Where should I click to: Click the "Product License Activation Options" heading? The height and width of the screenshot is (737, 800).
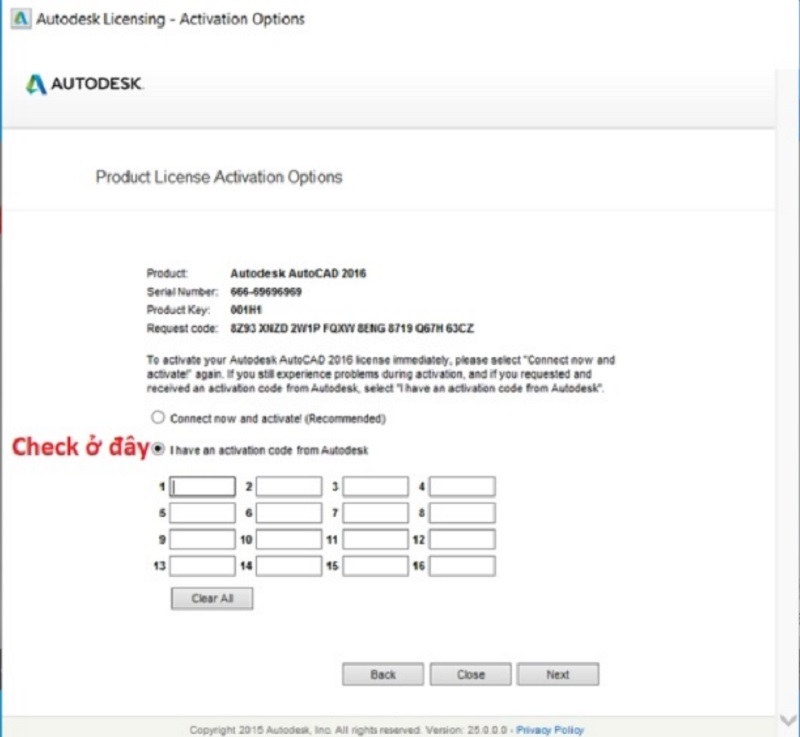pyautogui.click(x=219, y=177)
